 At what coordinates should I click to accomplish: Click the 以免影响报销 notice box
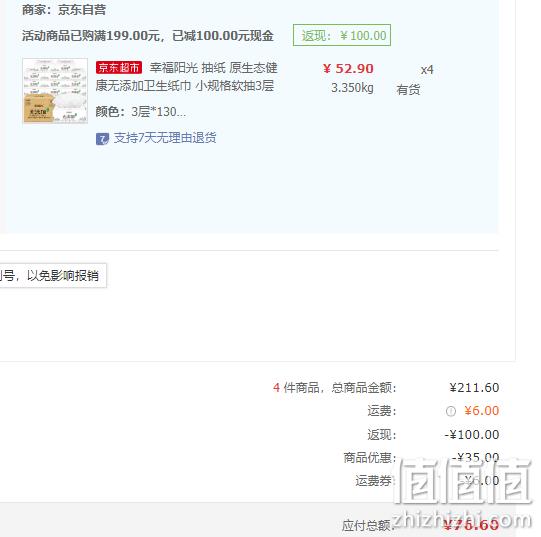(x=52, y=275)
